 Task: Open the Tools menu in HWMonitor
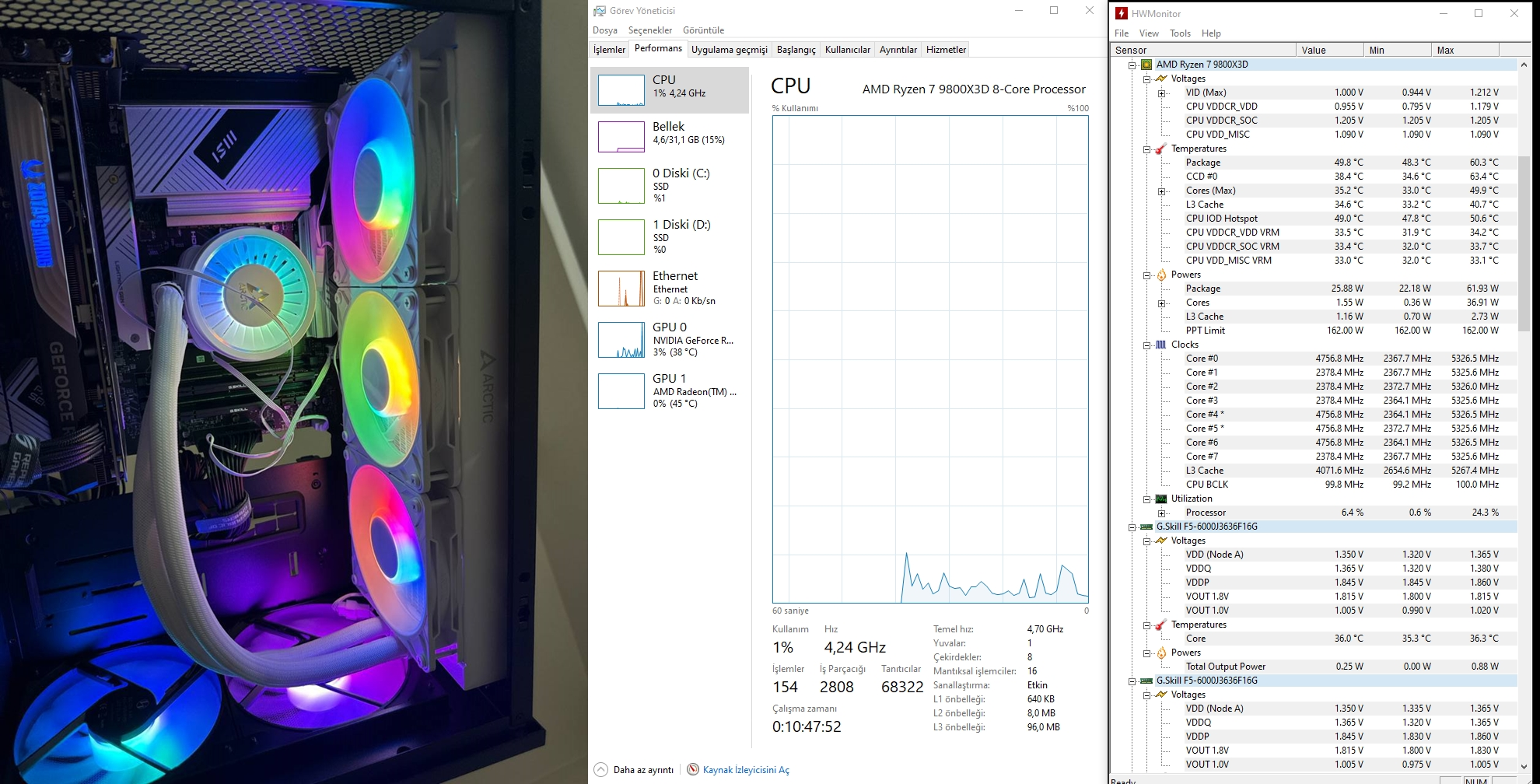(1180, 33)
